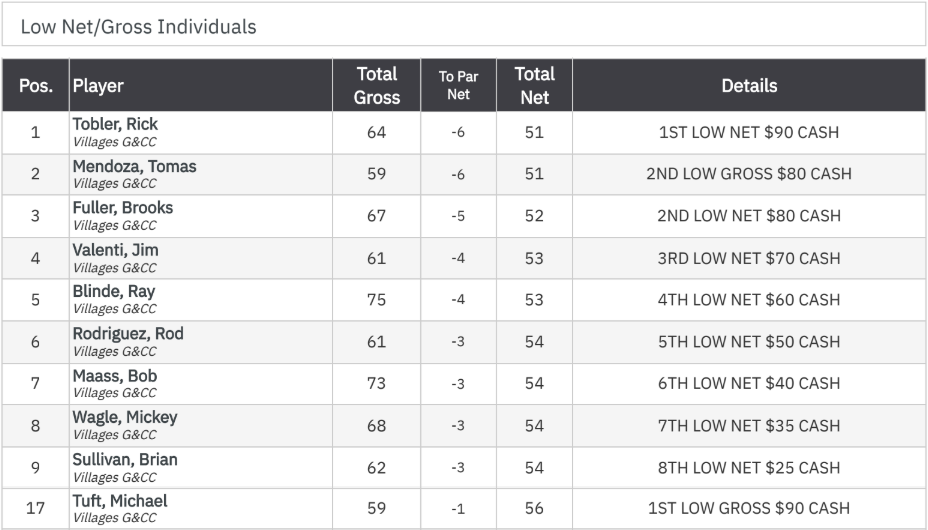This screenshot has width=928, height=530.
Task: Sort by the Pos. column header
Action: 36,85
